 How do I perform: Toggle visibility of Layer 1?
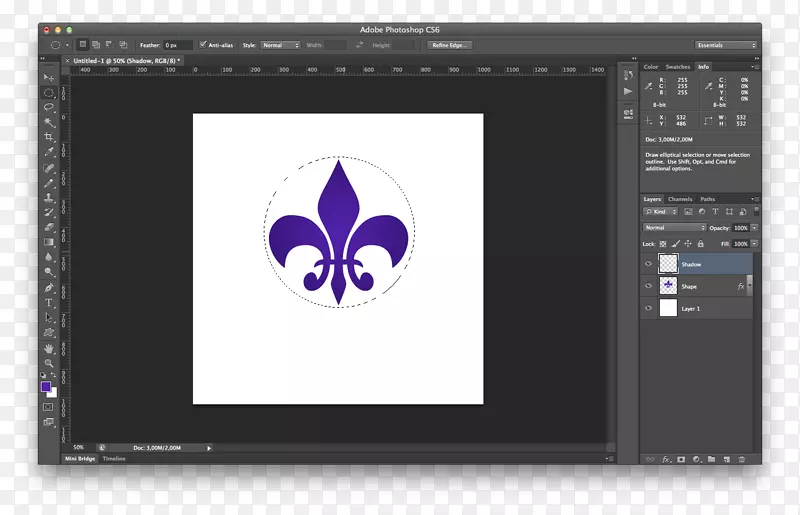pyautogui.click(x=648, y=308)
